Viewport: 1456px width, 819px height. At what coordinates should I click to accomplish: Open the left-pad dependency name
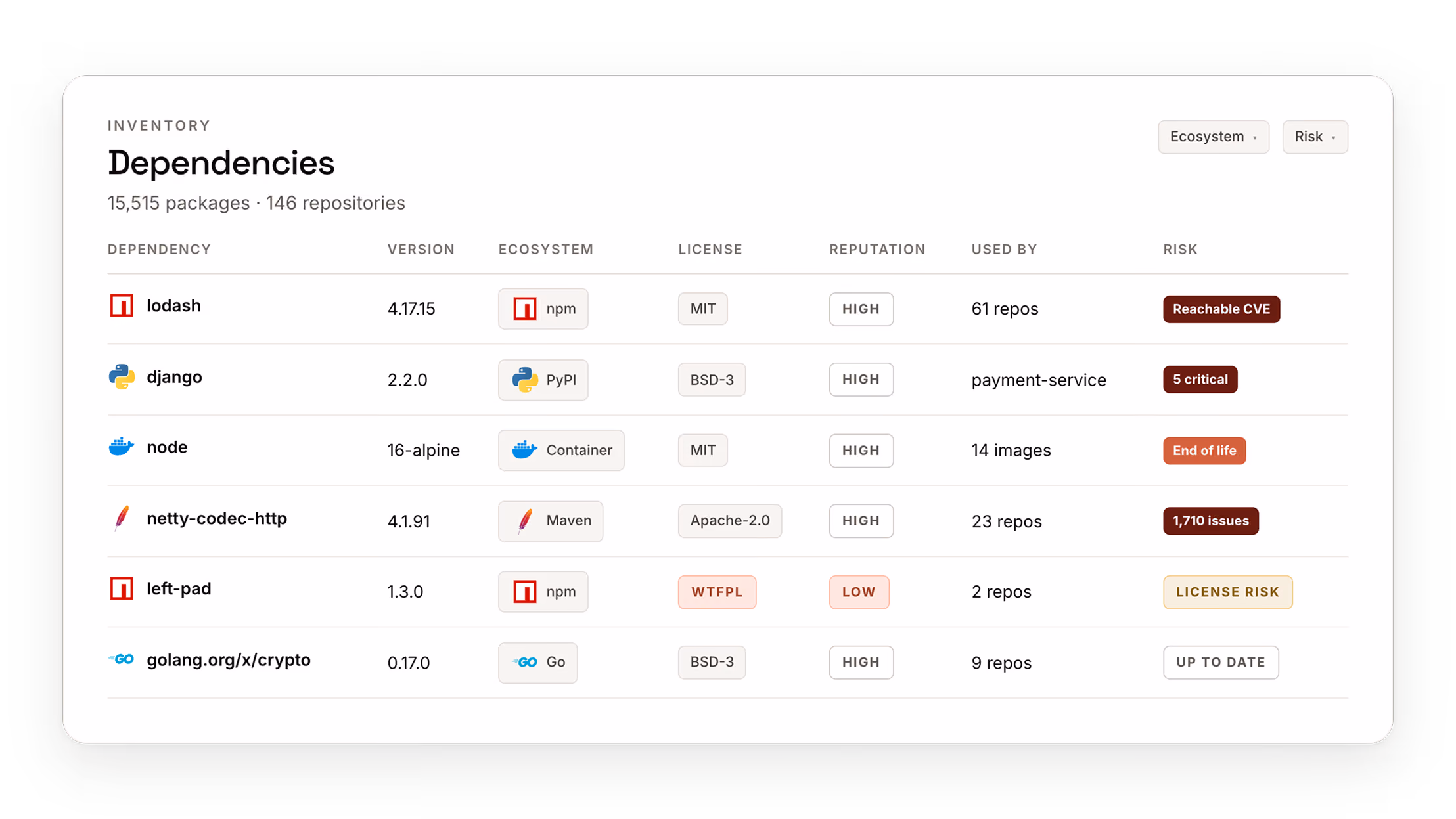tap(179, 589)
